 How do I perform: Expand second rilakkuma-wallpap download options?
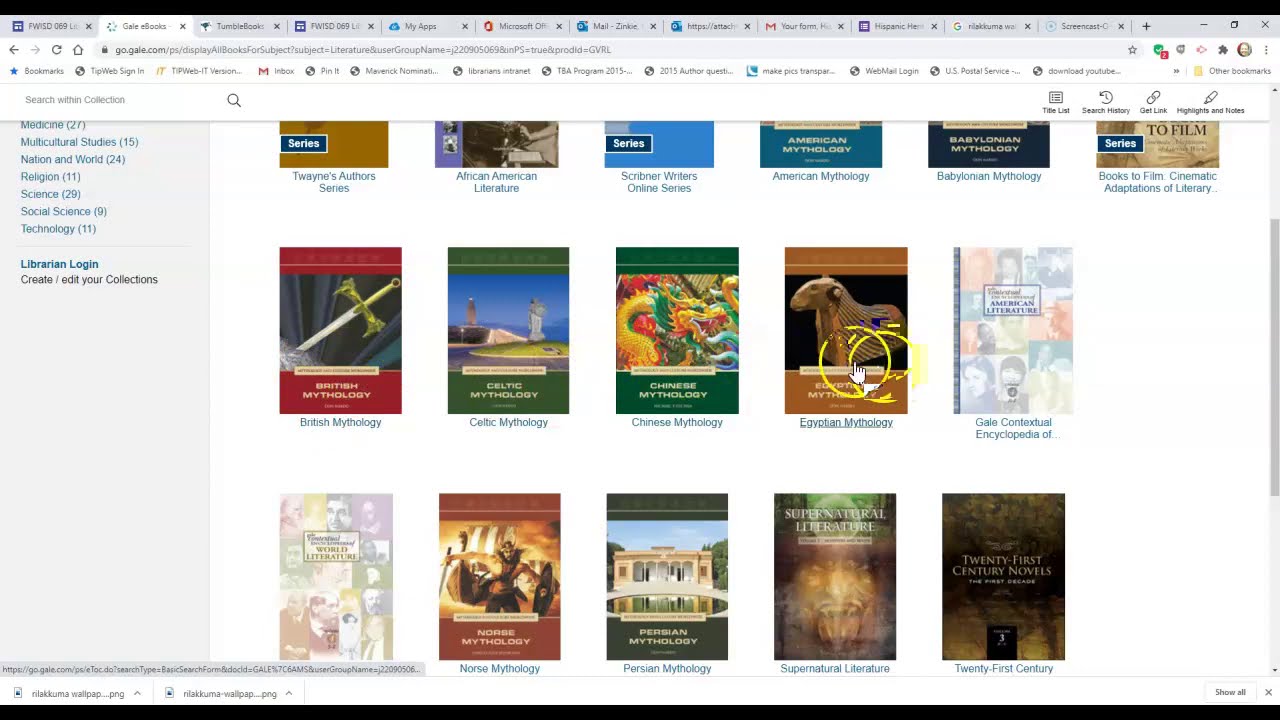click(x=288, y=693)
